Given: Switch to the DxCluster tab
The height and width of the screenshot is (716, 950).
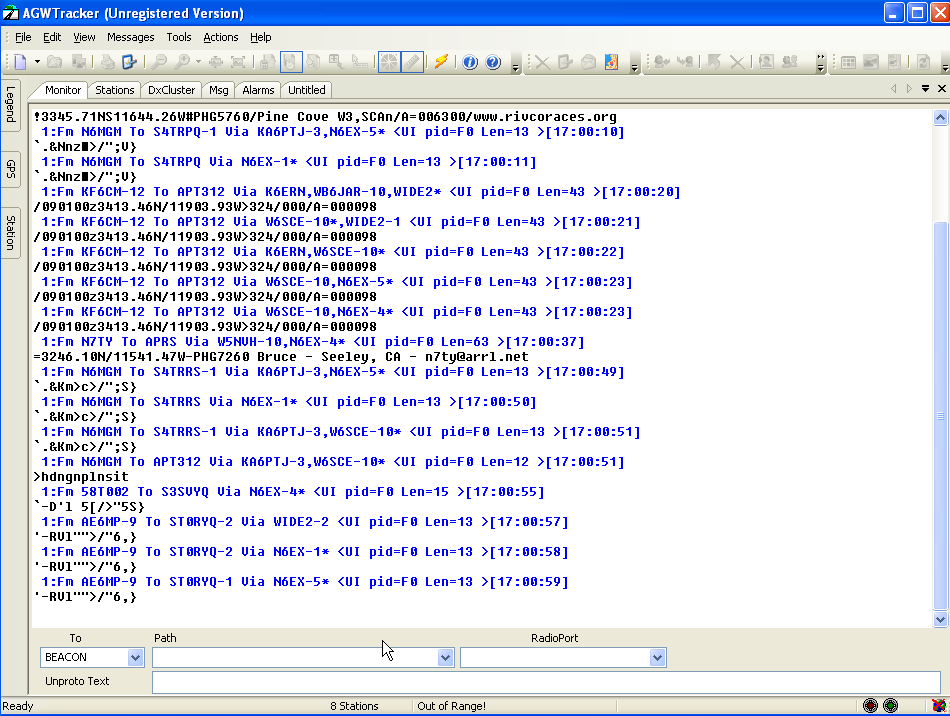Looking at the screenshot, I should [x=171, y=90].
